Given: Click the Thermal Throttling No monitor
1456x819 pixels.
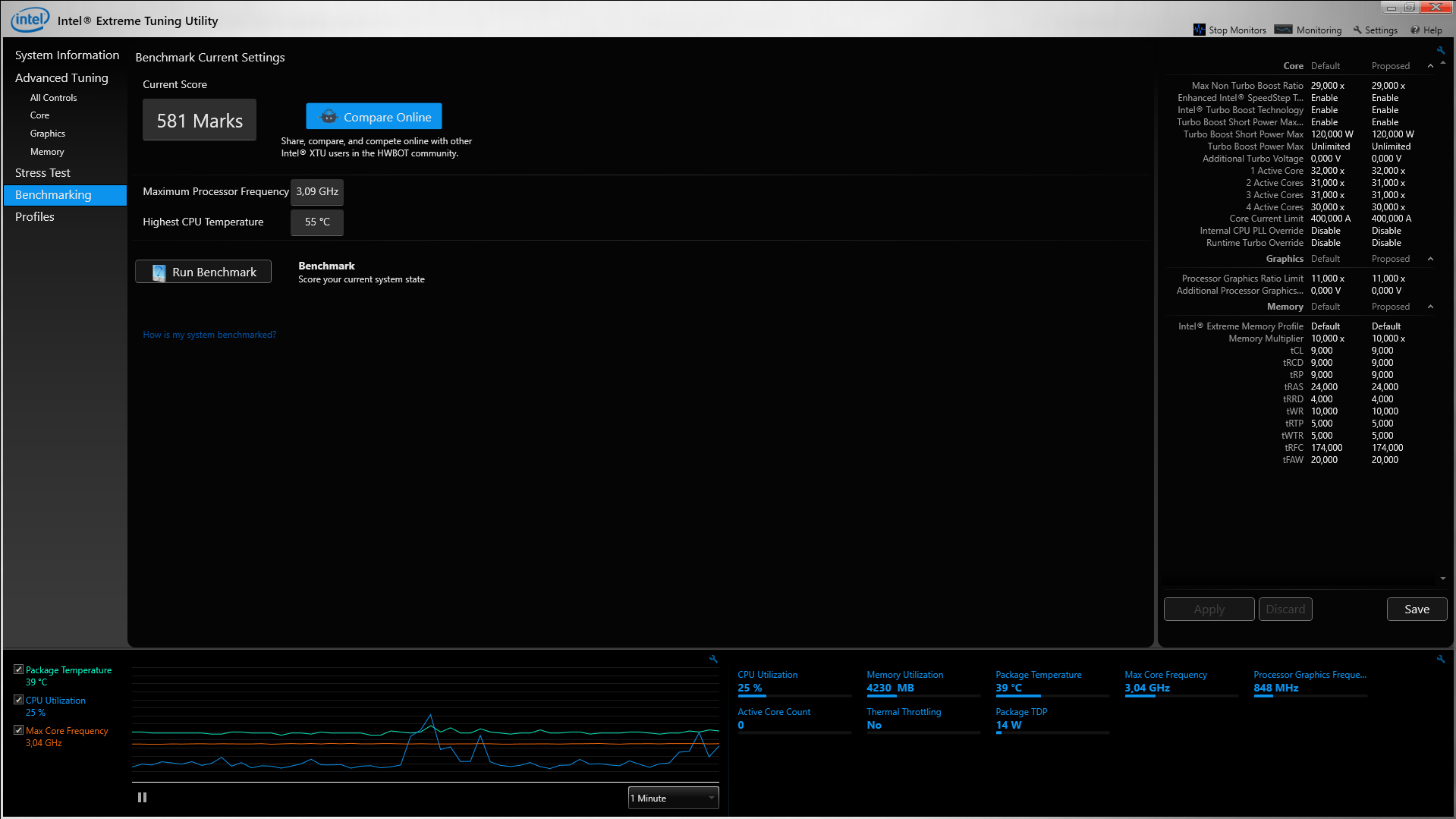Looking at the screenshot, I should pos(923,720).
